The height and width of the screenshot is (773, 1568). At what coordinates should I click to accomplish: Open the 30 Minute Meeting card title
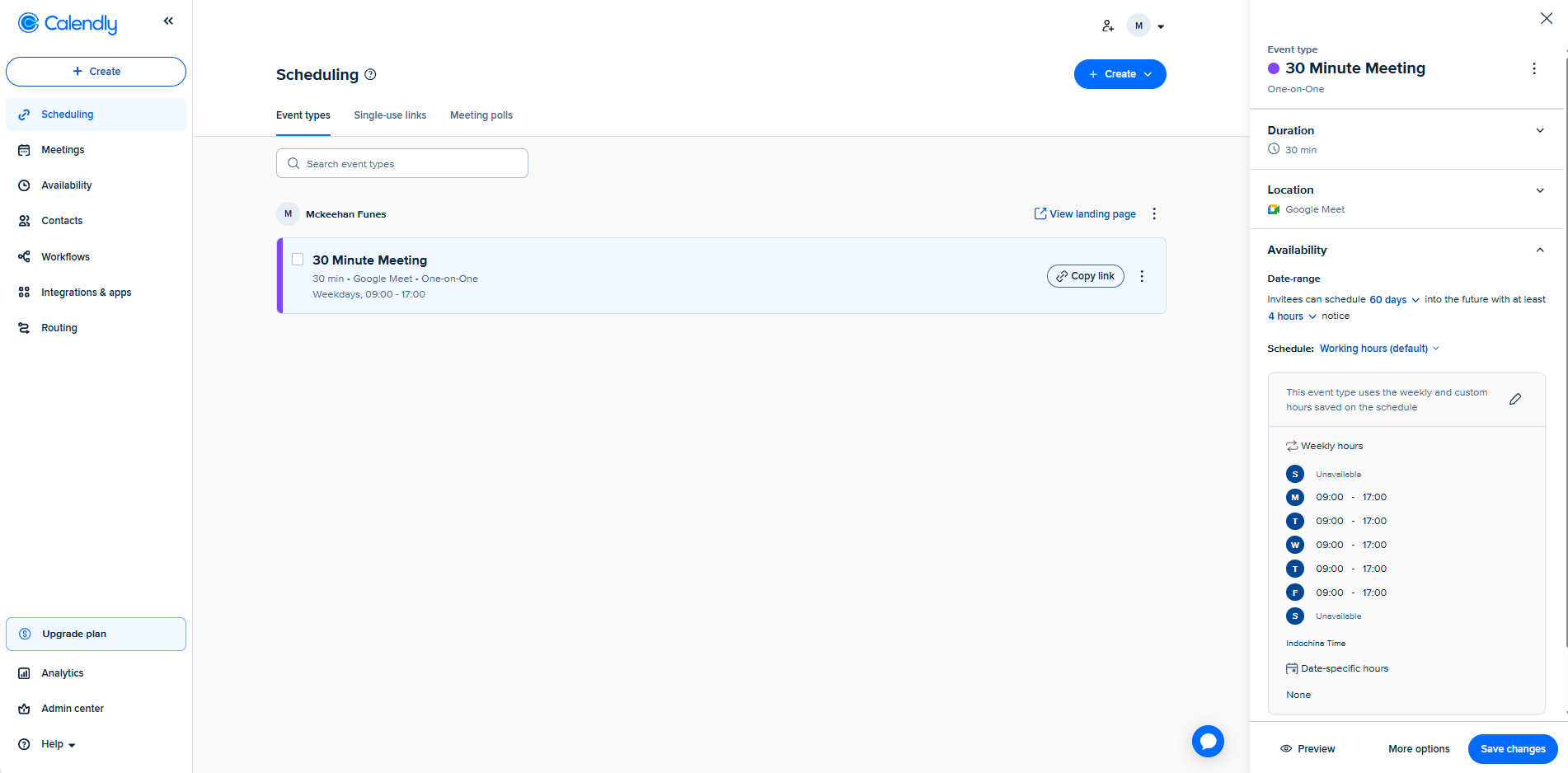click(x=369, y=260)
